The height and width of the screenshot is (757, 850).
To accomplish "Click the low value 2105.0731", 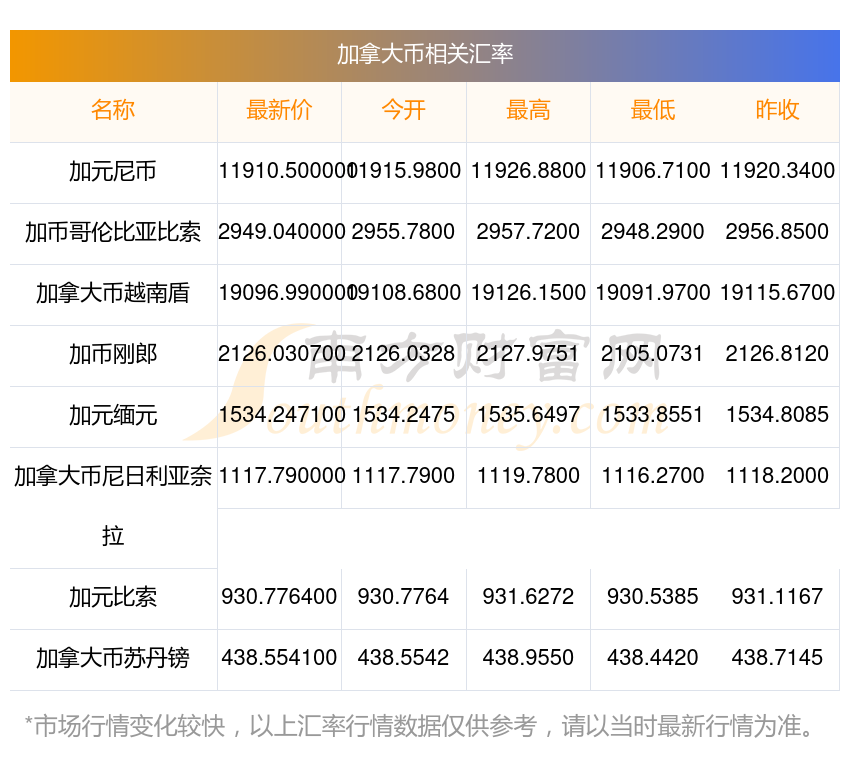I will pyautogui.click(x=653, y=354).
